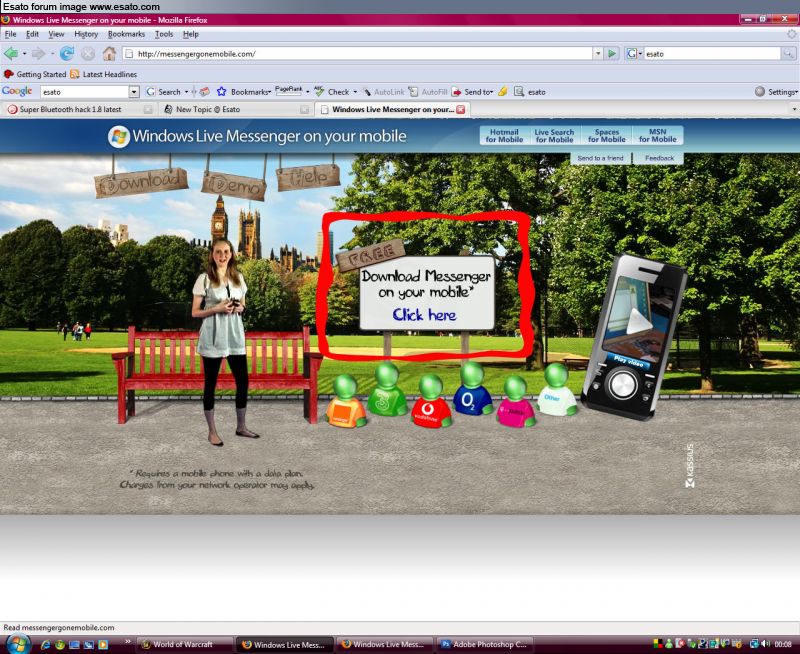Close the Super Bluetooth hack tab

click(x=148, y=110)
